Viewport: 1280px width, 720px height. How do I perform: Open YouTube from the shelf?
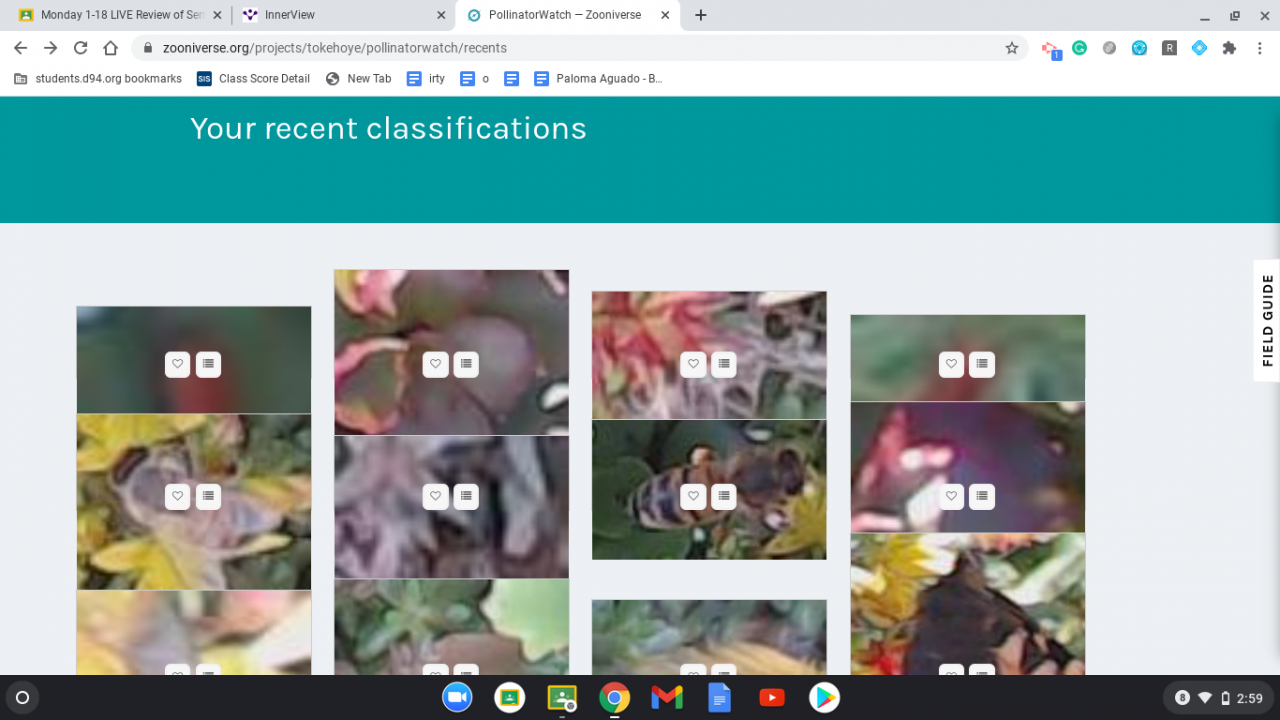772,698
